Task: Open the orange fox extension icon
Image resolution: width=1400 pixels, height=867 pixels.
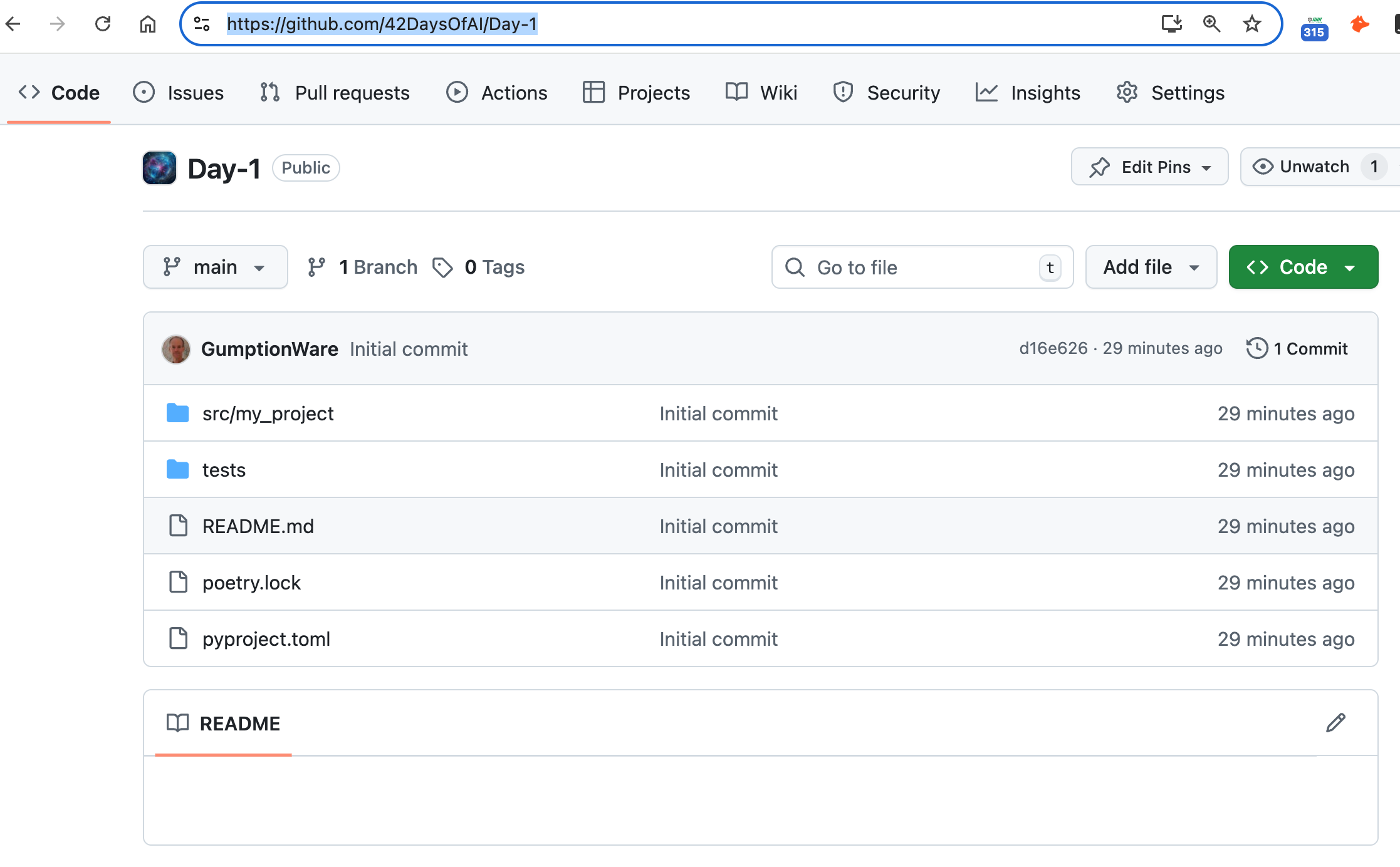Action: (1359, 24)
